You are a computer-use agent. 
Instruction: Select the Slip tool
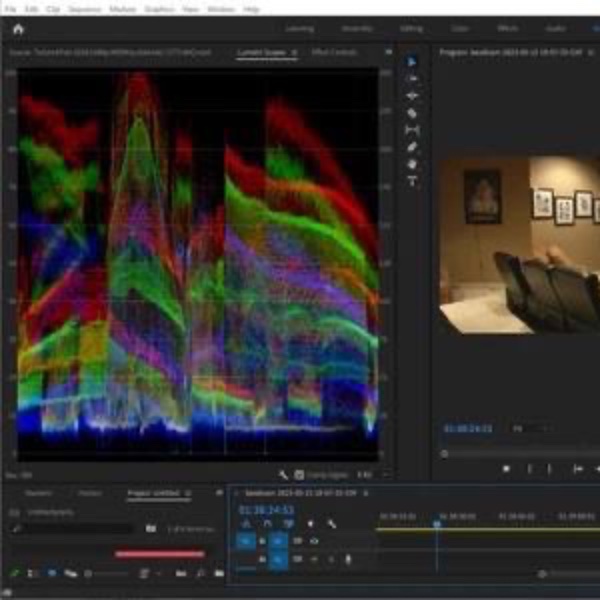(412, 130)
